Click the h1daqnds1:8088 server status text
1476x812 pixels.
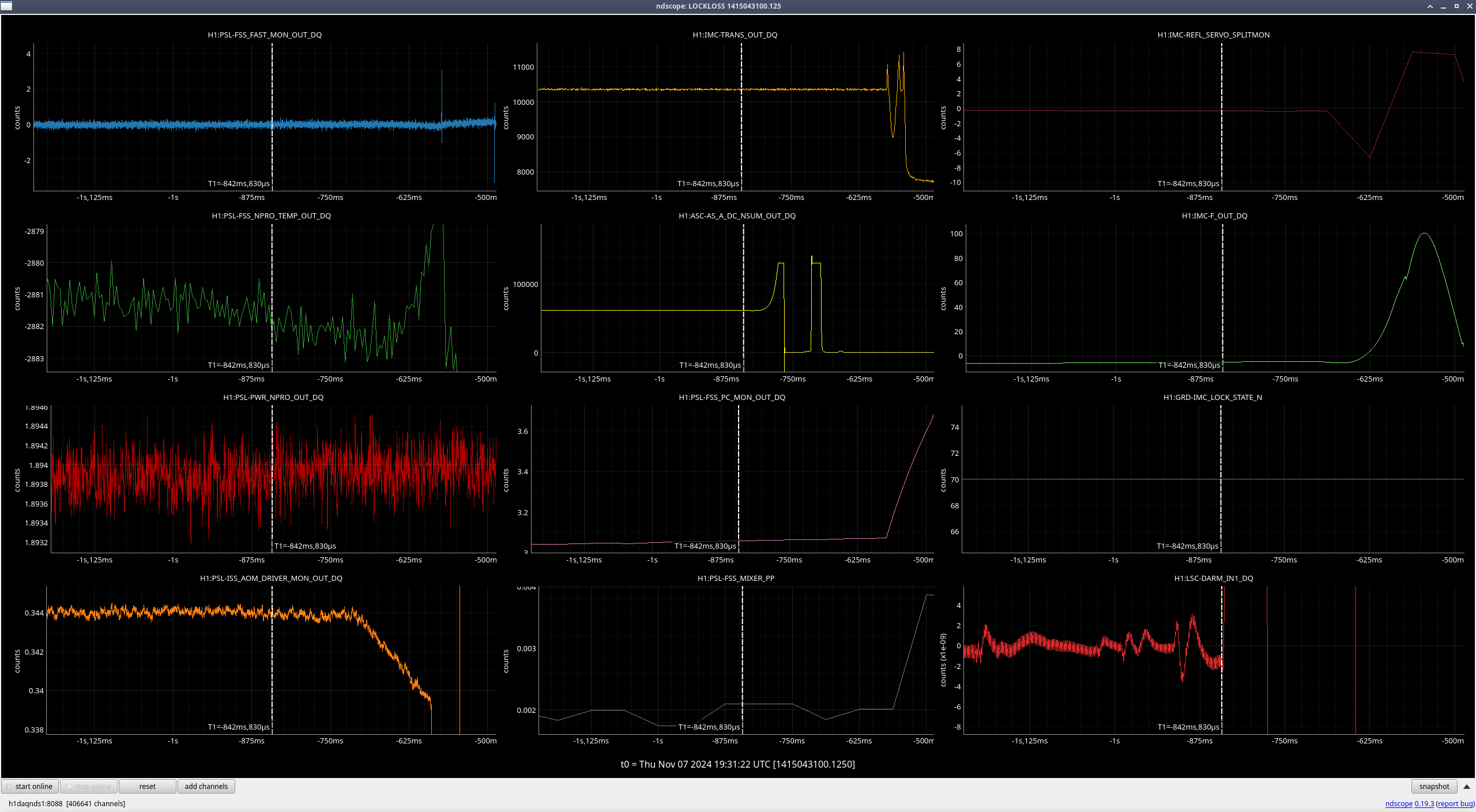35,803
